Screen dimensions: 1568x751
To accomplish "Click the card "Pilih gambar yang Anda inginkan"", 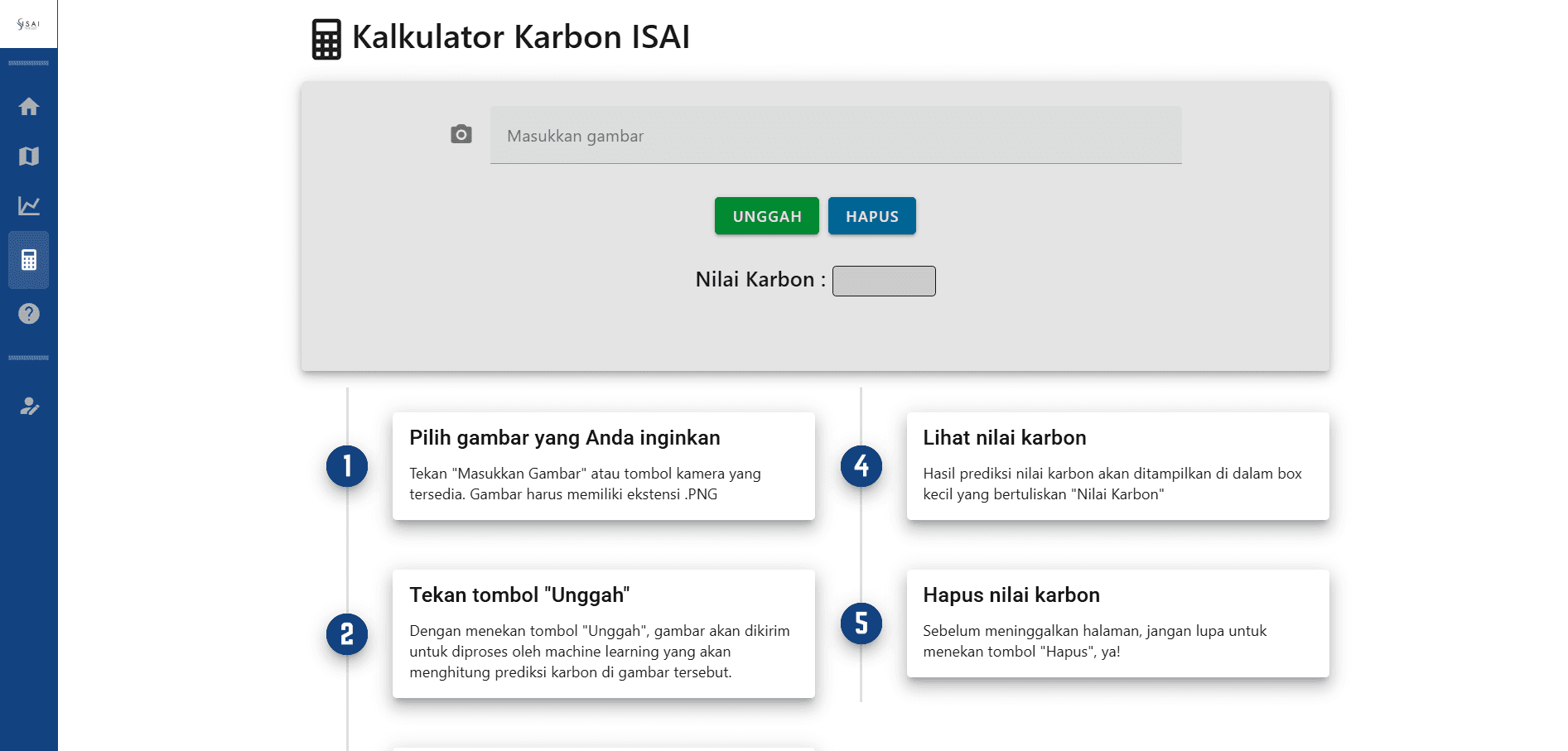I will 604,465.
